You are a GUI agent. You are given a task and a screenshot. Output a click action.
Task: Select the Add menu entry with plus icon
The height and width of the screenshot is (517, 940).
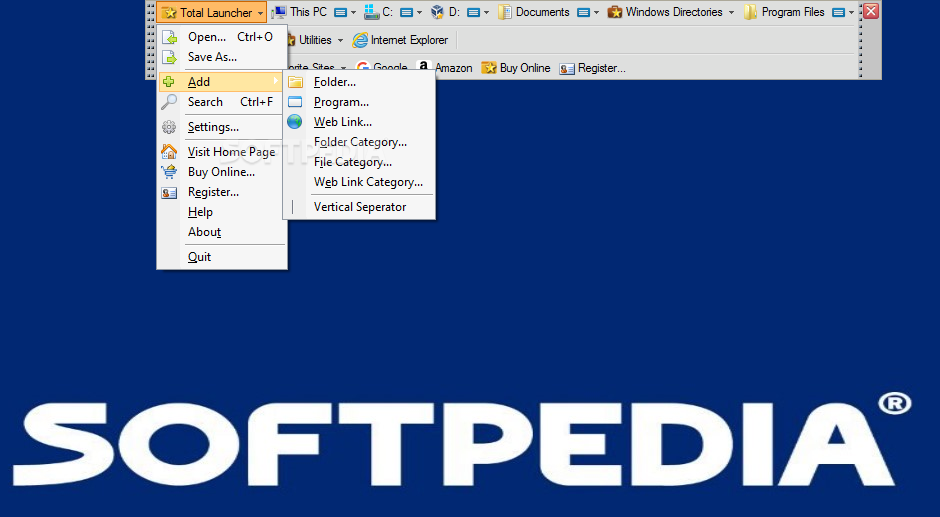(221, 82)
